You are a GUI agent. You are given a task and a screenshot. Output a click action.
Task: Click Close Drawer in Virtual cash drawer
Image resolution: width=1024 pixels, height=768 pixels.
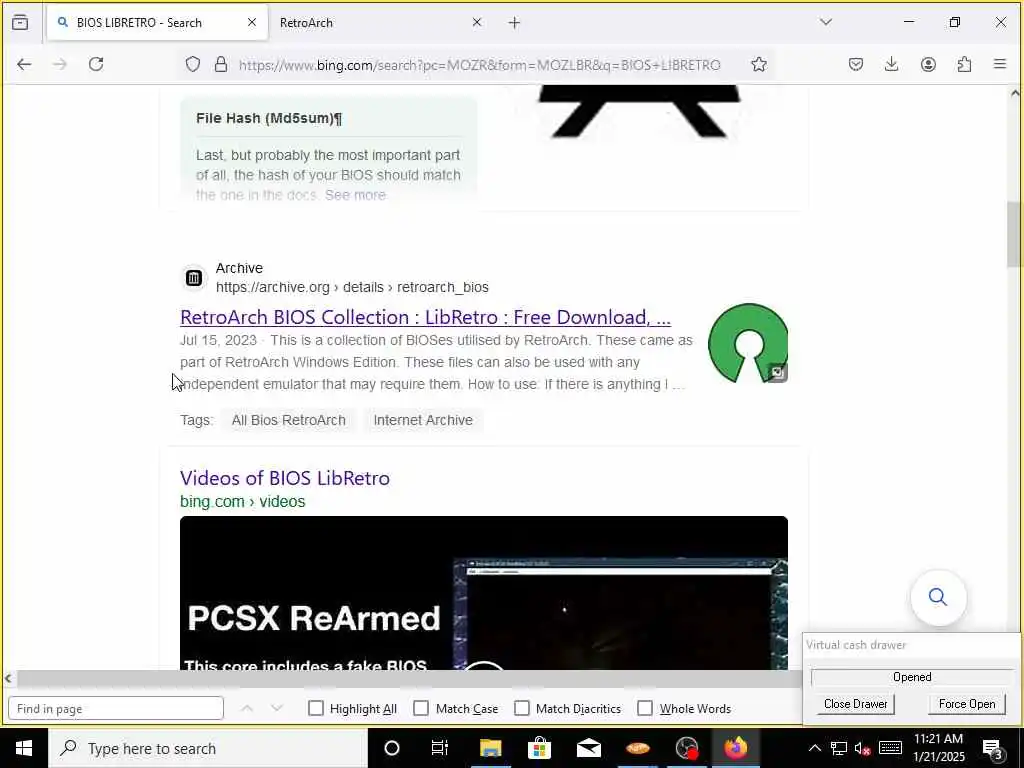pos(856,704)
